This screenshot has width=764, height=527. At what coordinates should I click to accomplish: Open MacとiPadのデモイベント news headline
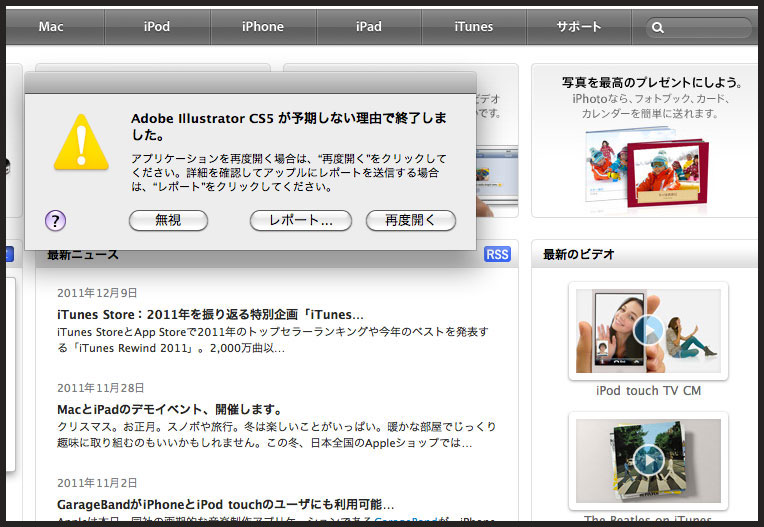[170, 410]
